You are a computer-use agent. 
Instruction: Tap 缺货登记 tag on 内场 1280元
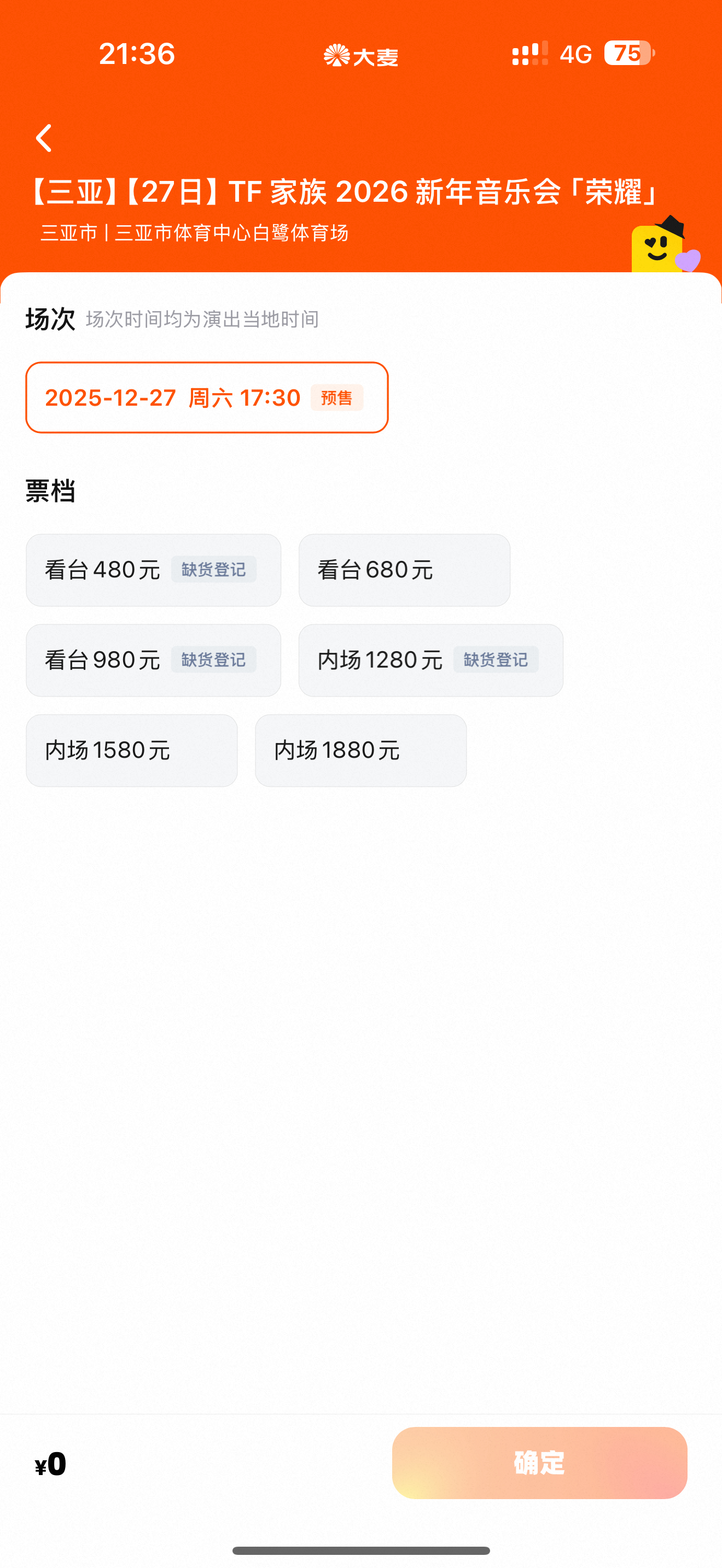click(x=496, y=660)
